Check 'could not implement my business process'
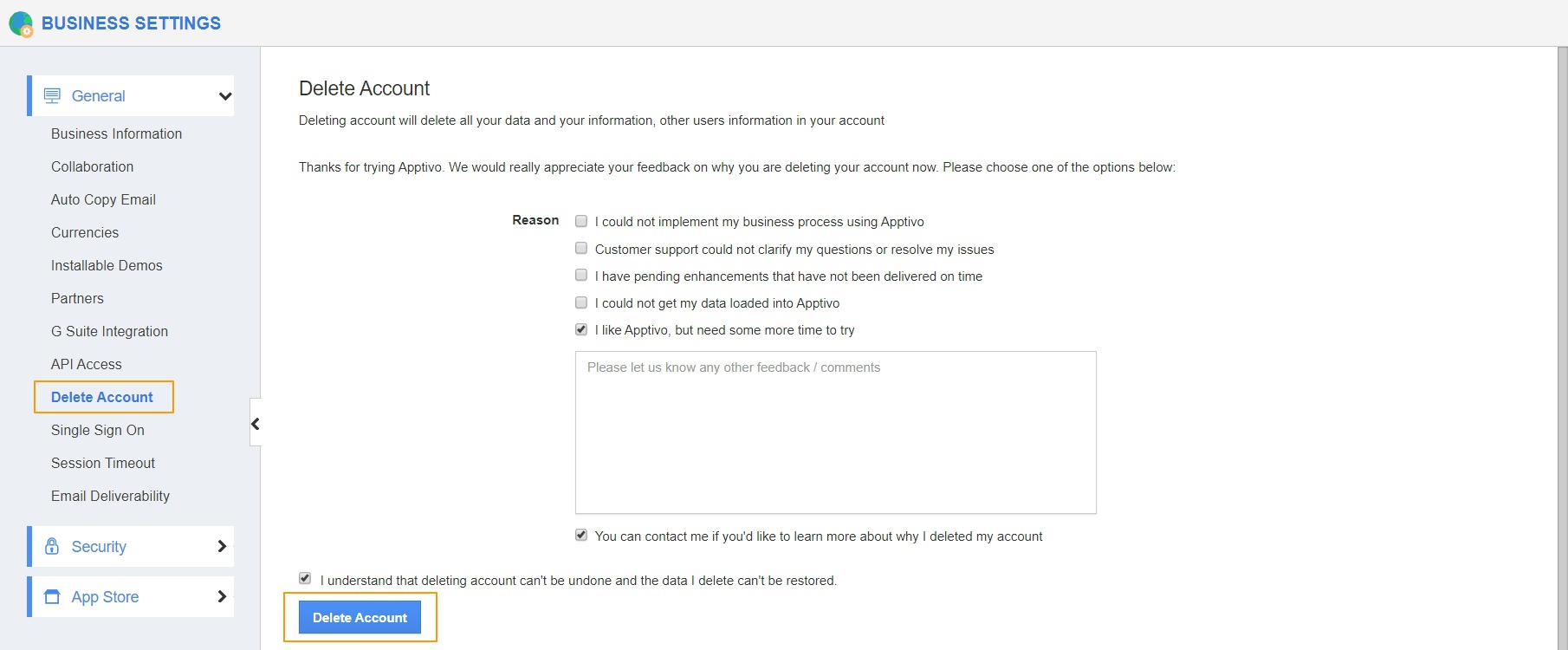Screen dimensions: 1568x650 [581, 221]
